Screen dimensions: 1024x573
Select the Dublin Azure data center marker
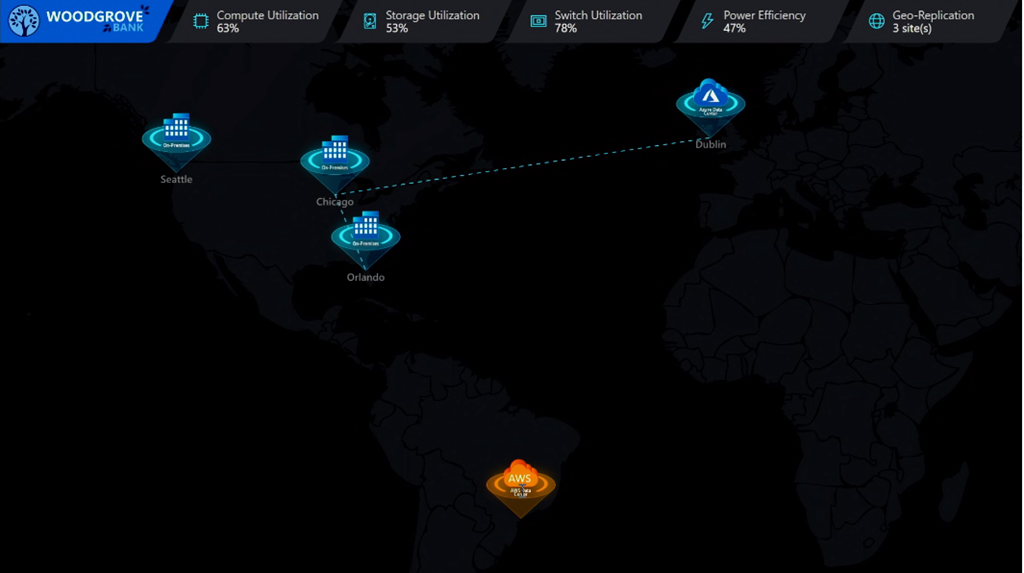pyautogui.click(x=711, y=106)
